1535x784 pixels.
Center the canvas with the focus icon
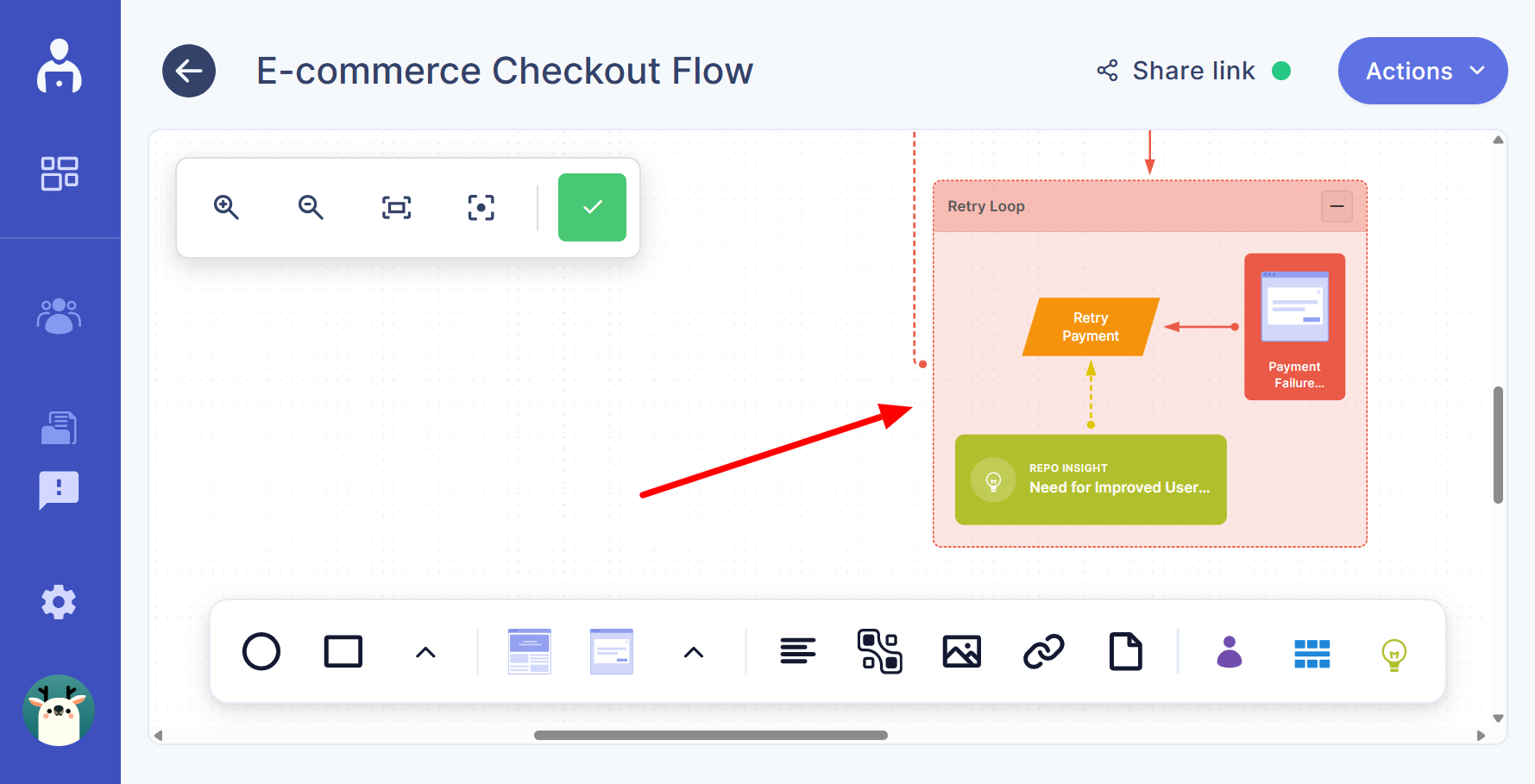[481, 207]
